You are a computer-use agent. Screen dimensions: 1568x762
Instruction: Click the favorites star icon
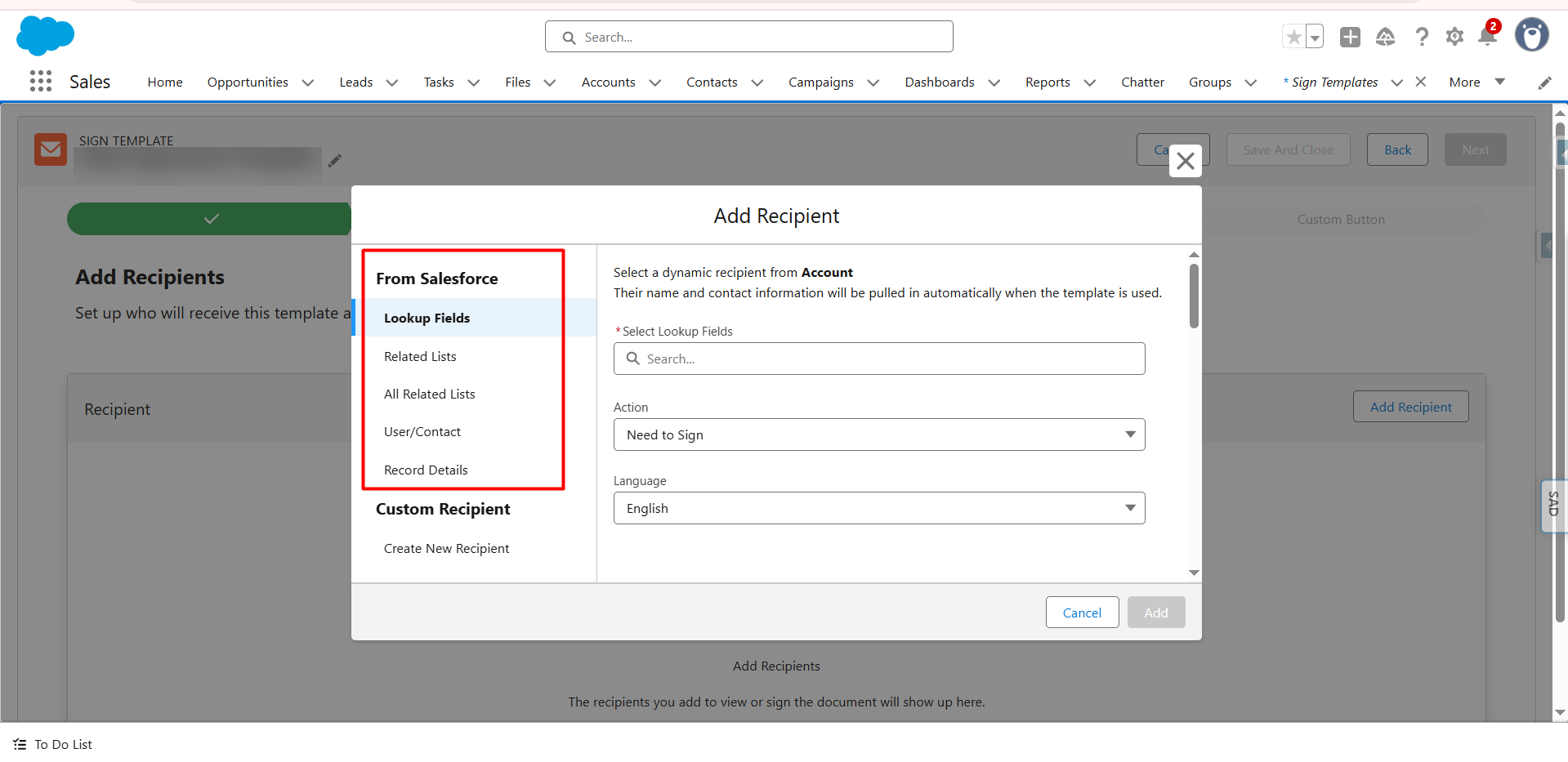click(x=1293, y=37)
